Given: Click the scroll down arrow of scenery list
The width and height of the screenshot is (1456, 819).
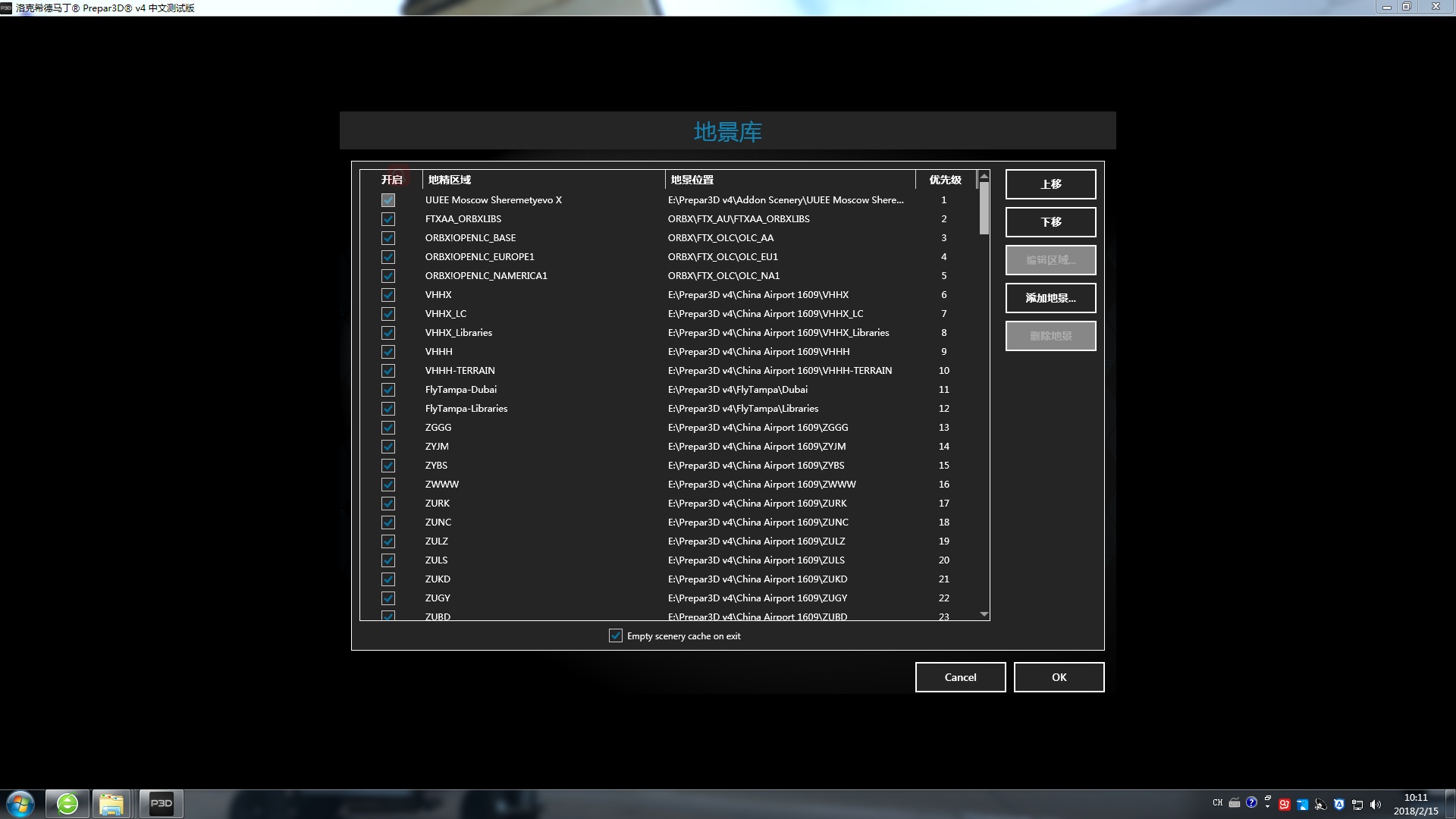Looking at the screenshot, I should tap(984, 614).
